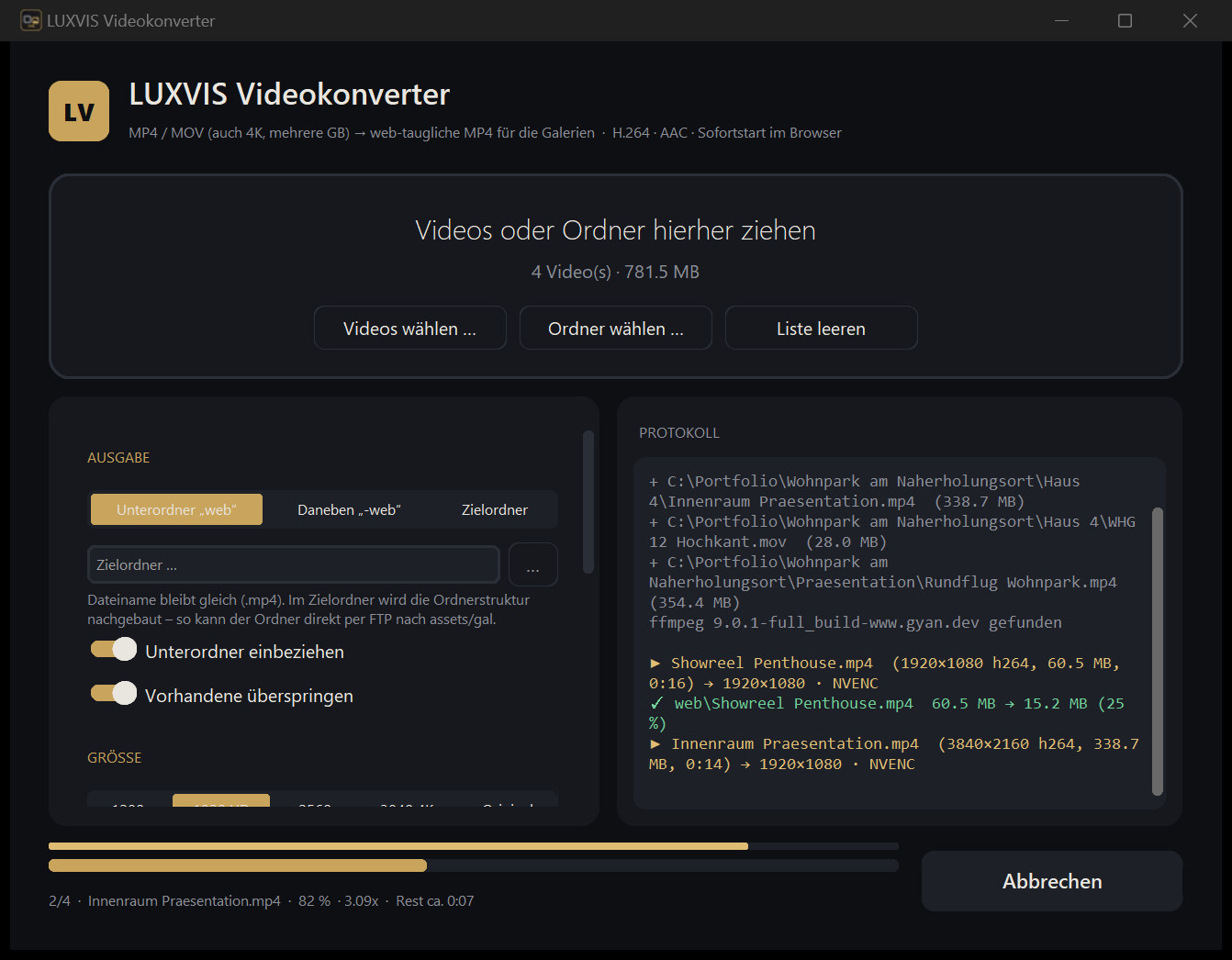Click the "Videos wählen ..." button
The image size is (1232, 960).
(x=409, y=328)
